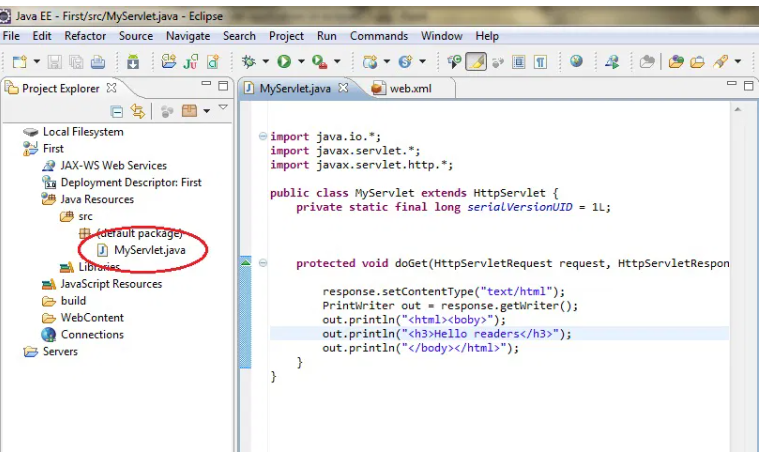Open the Refactor menu
767x453 pixels.
pyautogui.click(x=85, y=36)
